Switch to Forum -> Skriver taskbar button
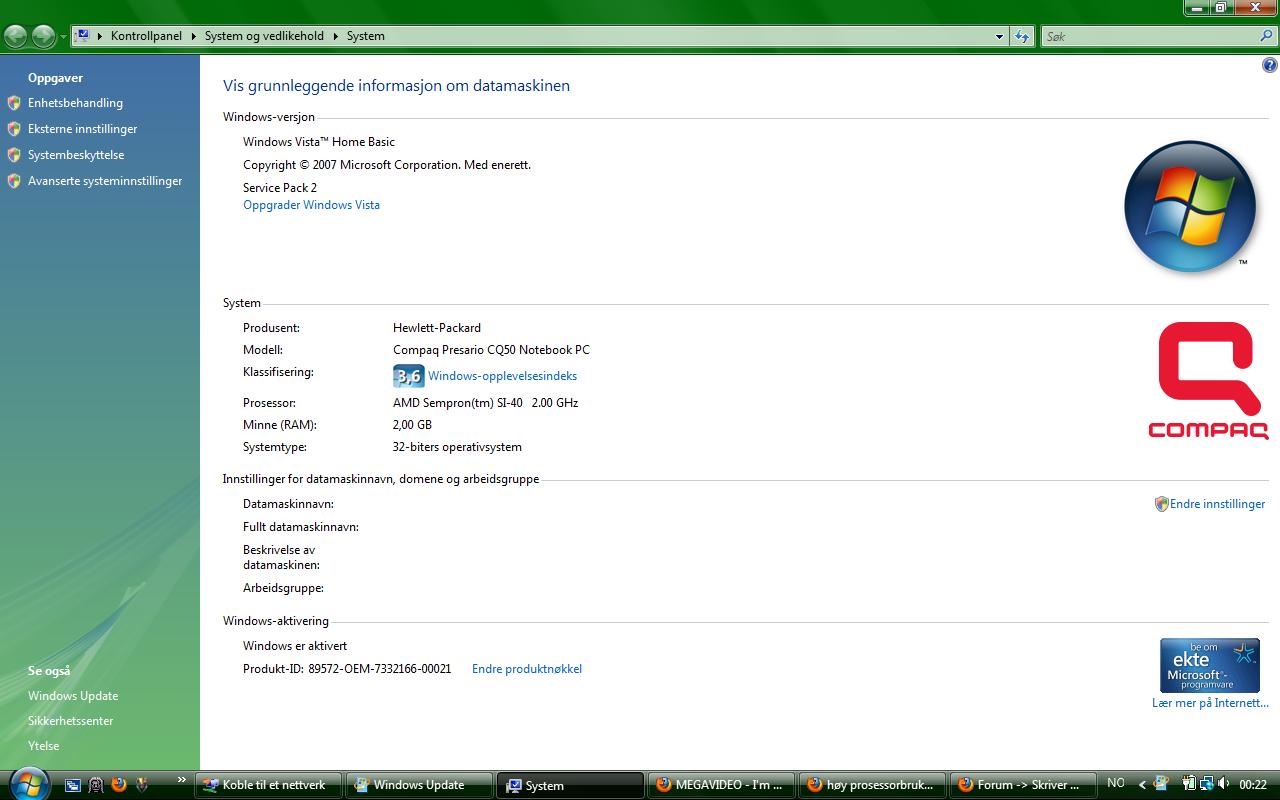1280x800 pixels. pos(1022,785)
